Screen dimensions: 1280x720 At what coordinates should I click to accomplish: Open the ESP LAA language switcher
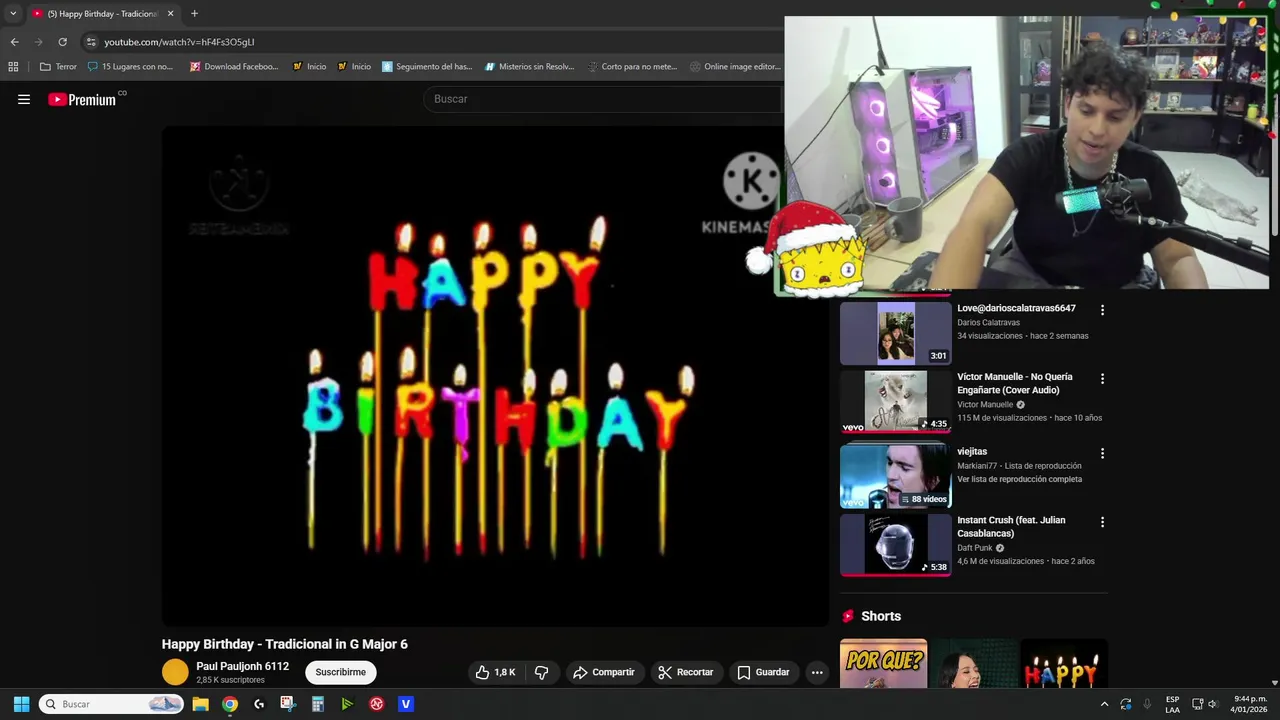(1172, 704)
